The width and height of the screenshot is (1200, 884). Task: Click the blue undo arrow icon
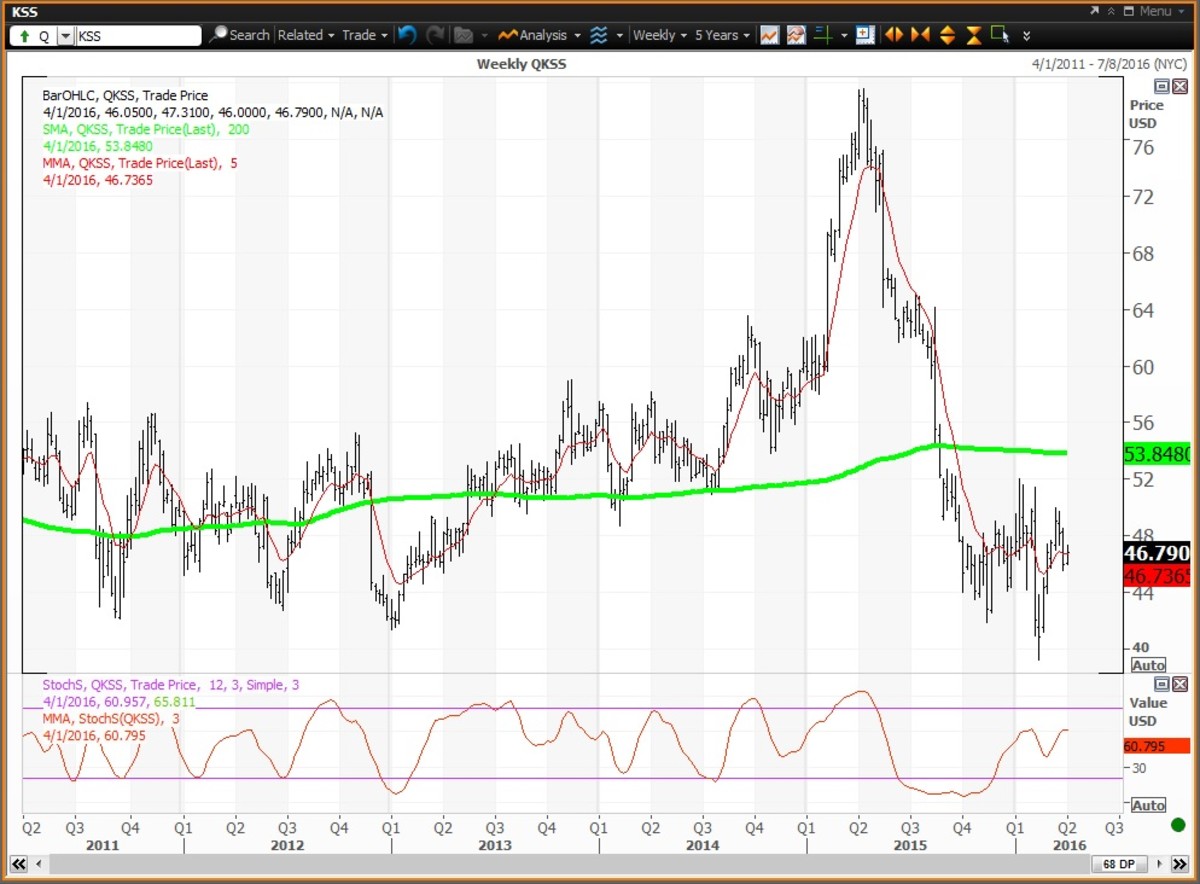coord(407,35)
